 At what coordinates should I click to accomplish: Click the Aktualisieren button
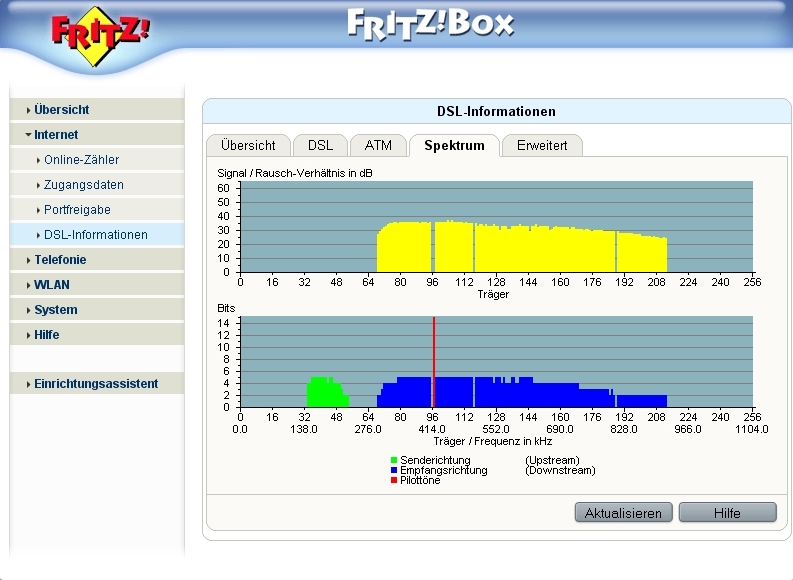tap(624, 513)
